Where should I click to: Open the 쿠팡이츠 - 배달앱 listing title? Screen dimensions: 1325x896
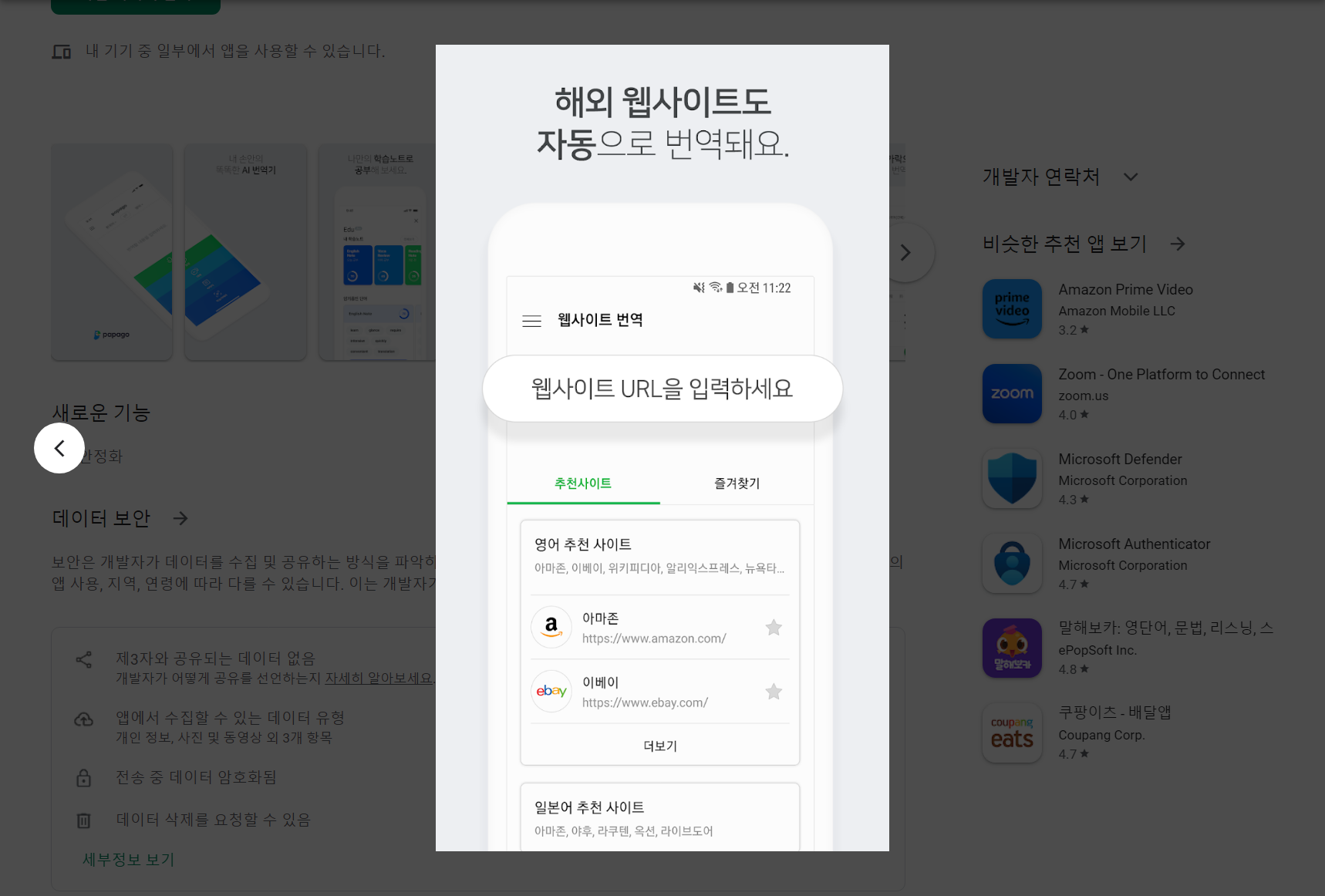1114,712
